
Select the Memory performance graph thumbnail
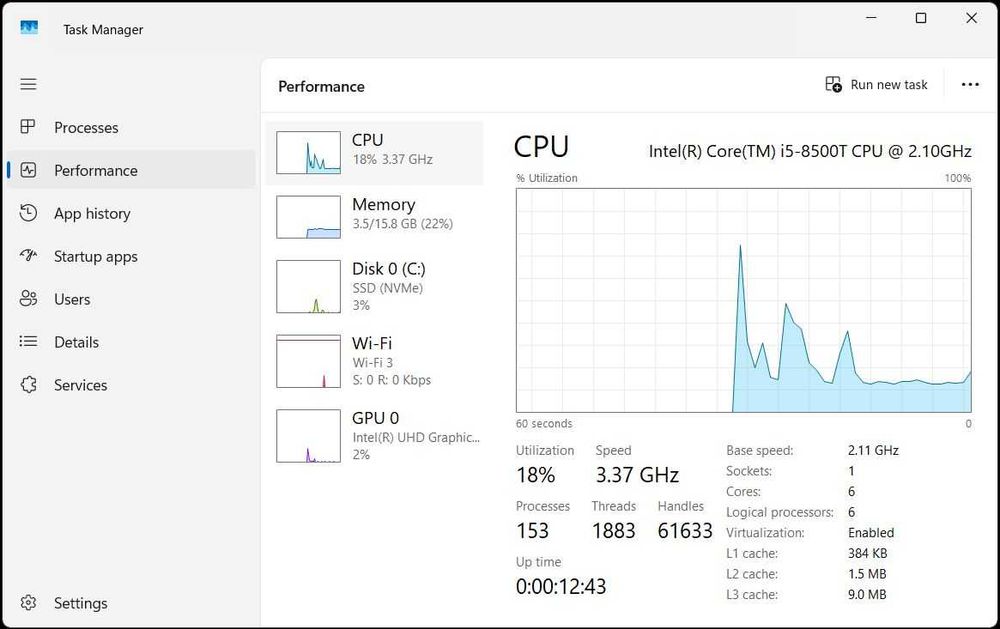pos(308,217)
